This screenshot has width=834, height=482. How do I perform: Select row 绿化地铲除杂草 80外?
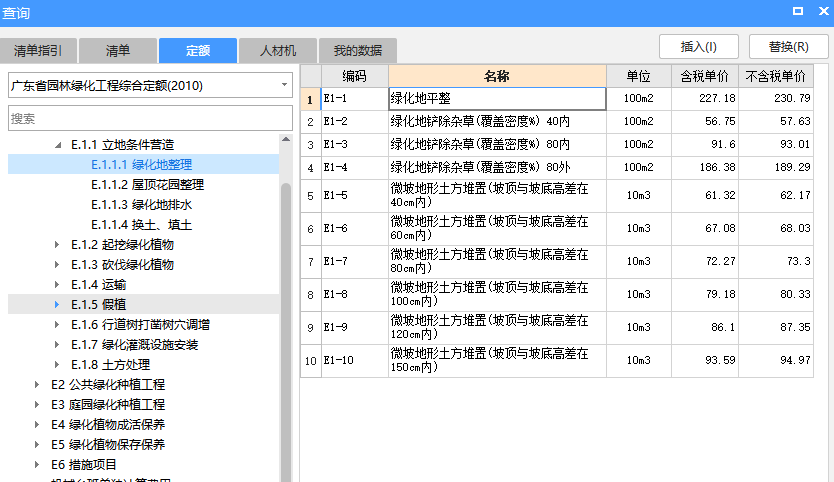[557, 168]
